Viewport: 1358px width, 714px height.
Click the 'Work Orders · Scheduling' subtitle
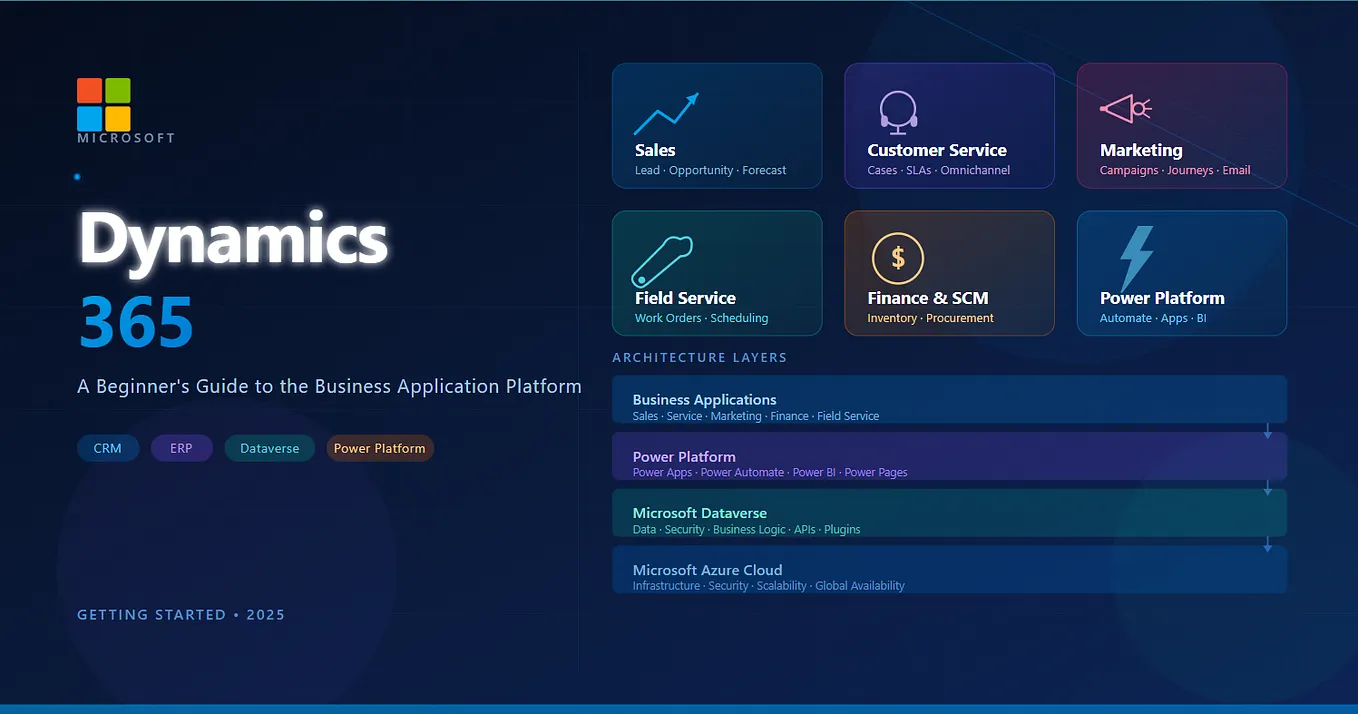[x=702, y=318]
